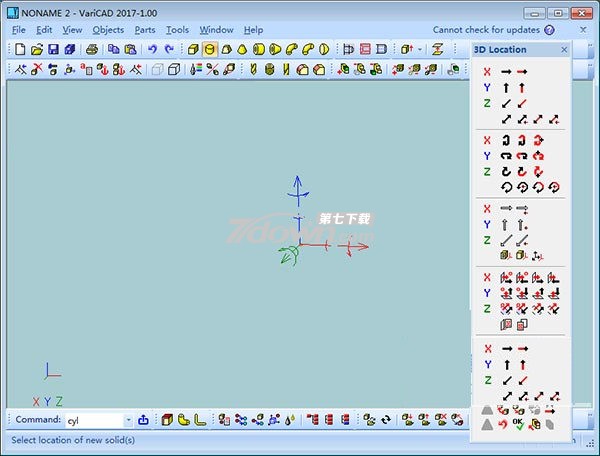Click the Redo arrow icon
Image resolution: width=600 pixels, height=456 pixels.
169,49
